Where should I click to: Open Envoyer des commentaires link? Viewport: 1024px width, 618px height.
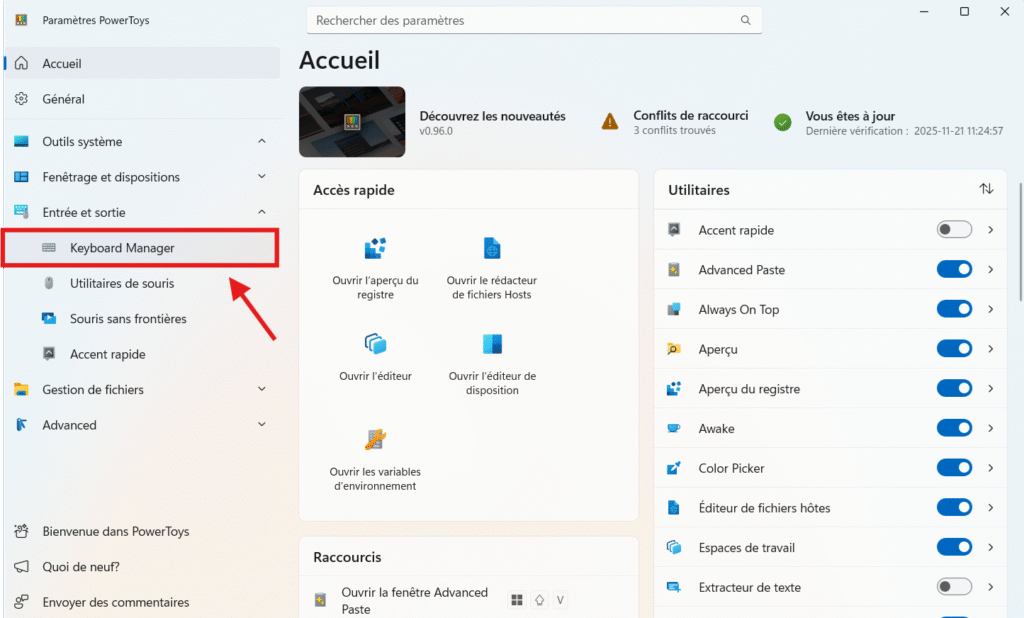(115, 602)
